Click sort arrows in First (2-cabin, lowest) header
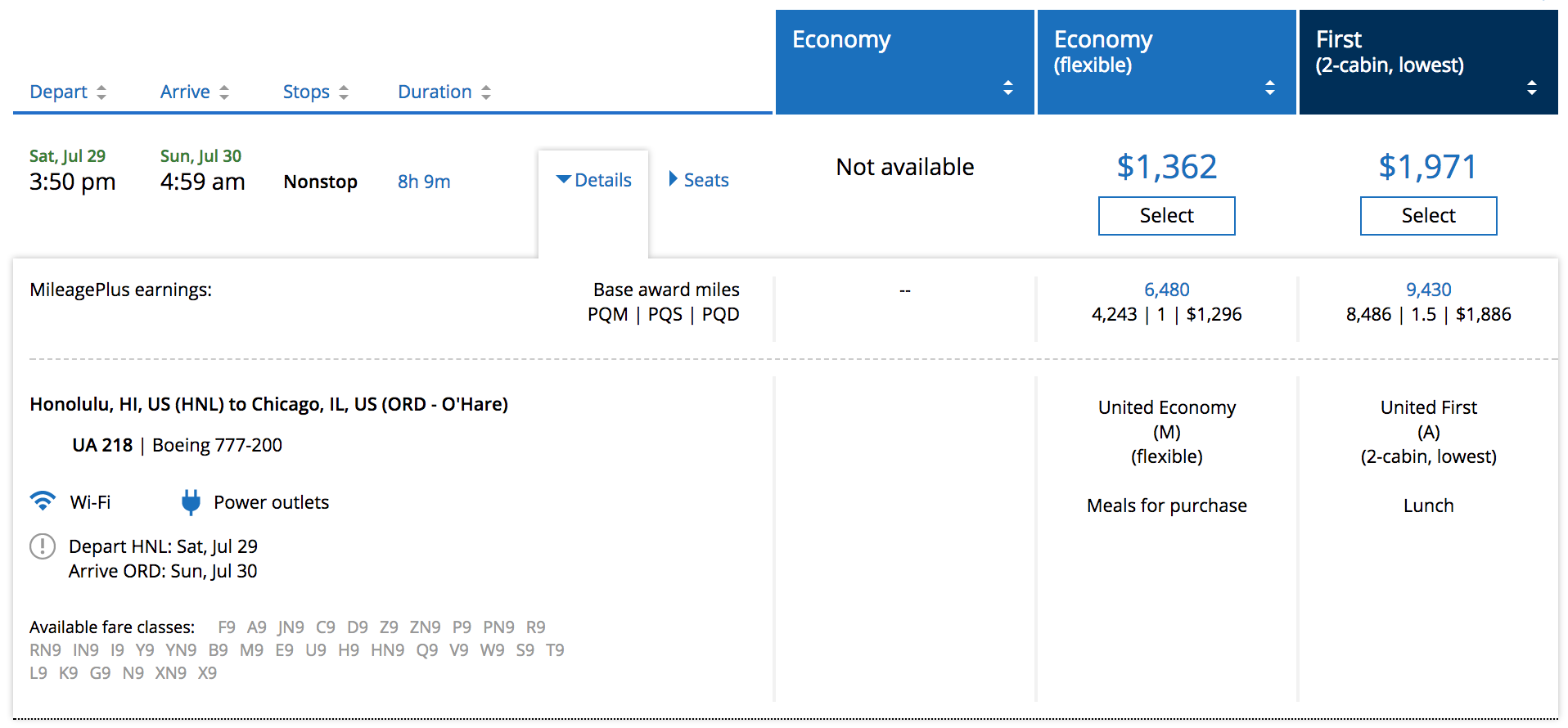The image size is (1568, 728). pos(1532,88)
